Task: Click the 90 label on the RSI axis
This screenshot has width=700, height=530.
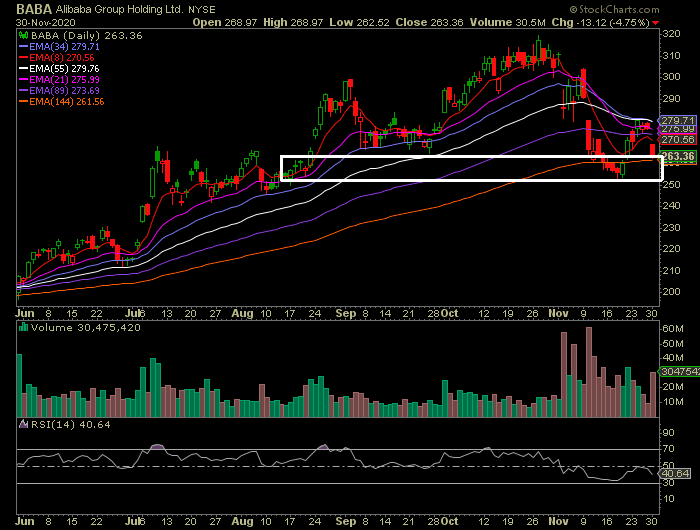Action: pyautogui.click(x=668, y=433)
